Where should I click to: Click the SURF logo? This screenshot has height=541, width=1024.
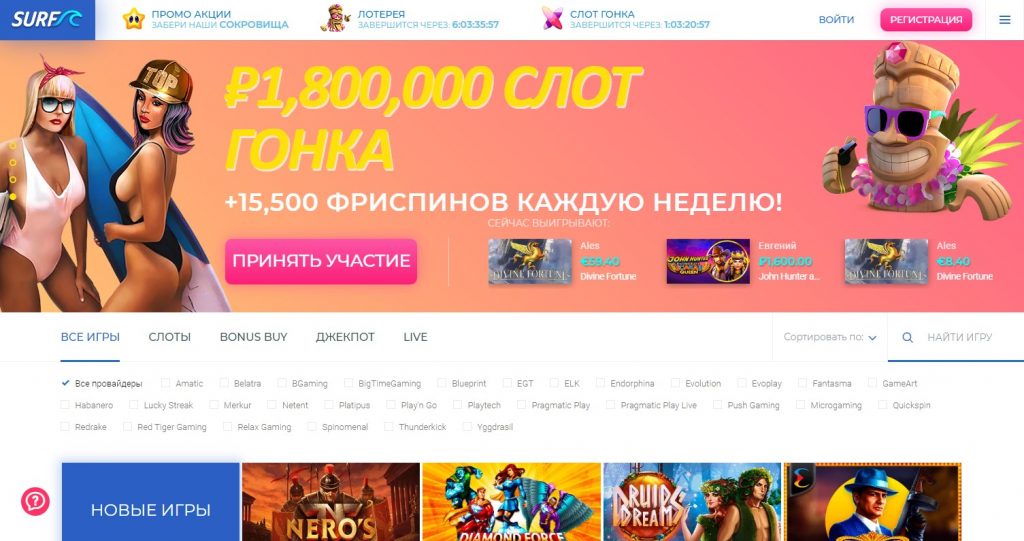(x=47, y=20)
